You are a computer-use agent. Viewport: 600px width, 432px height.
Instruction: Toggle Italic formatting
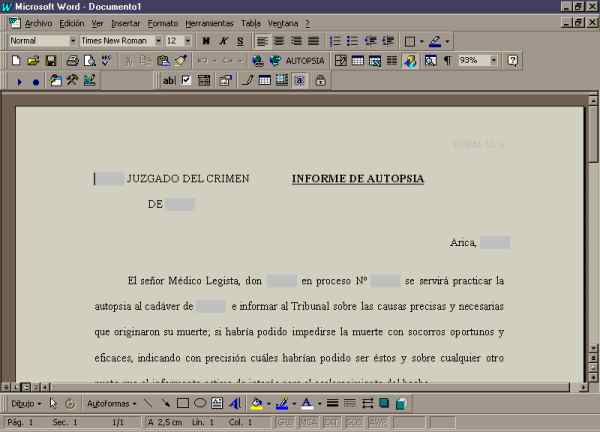coord(222,41)
